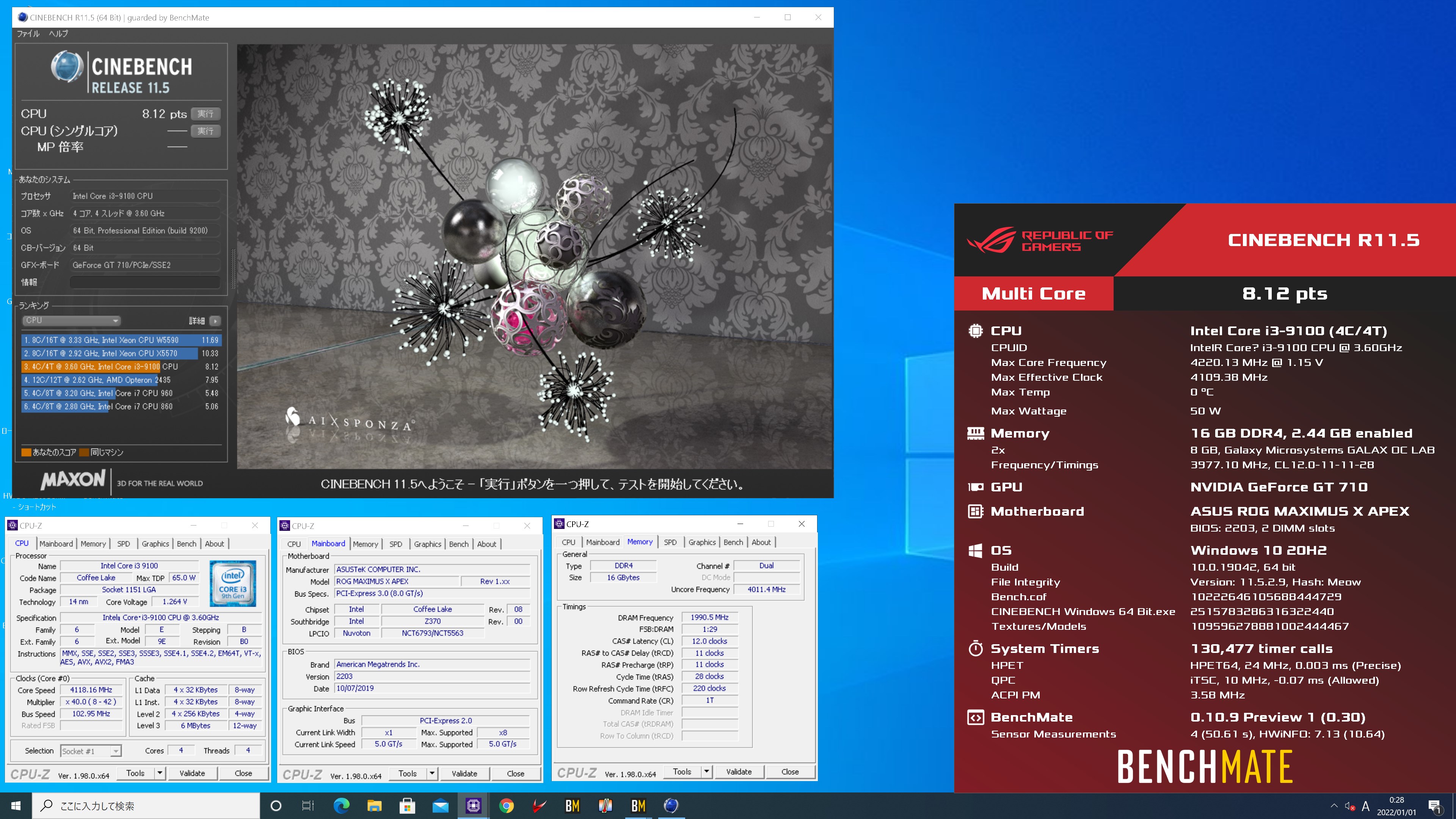Viewport: 1456px width, 819px height.
Task: Select ranking row Intel Xeon CPU W5590
Action: (121, 340)
